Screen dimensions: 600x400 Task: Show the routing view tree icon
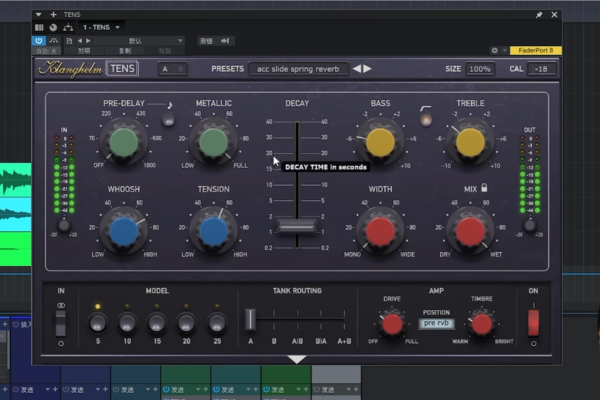[68, 27]
